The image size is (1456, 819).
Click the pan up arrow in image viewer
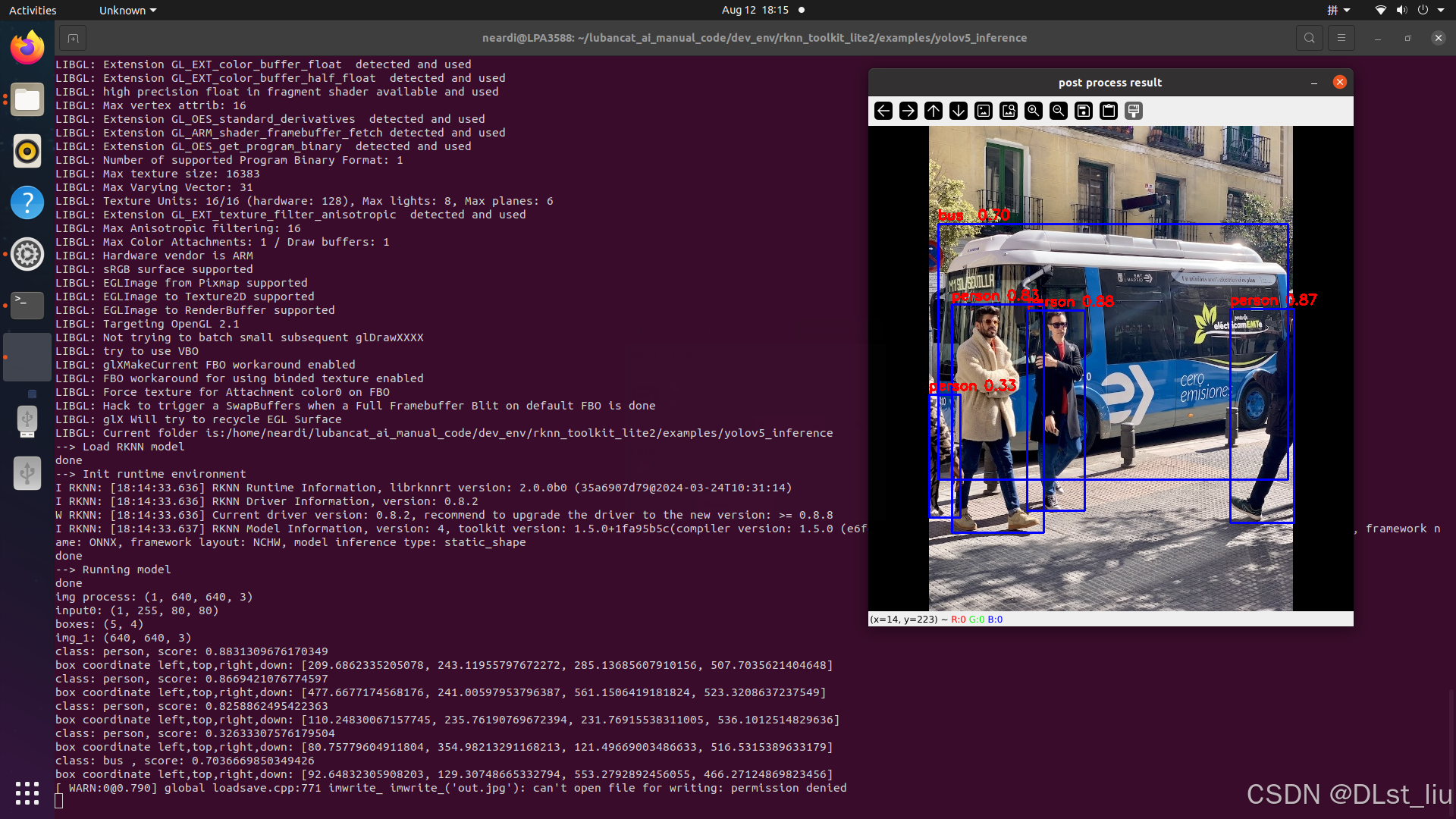(934, 111)
